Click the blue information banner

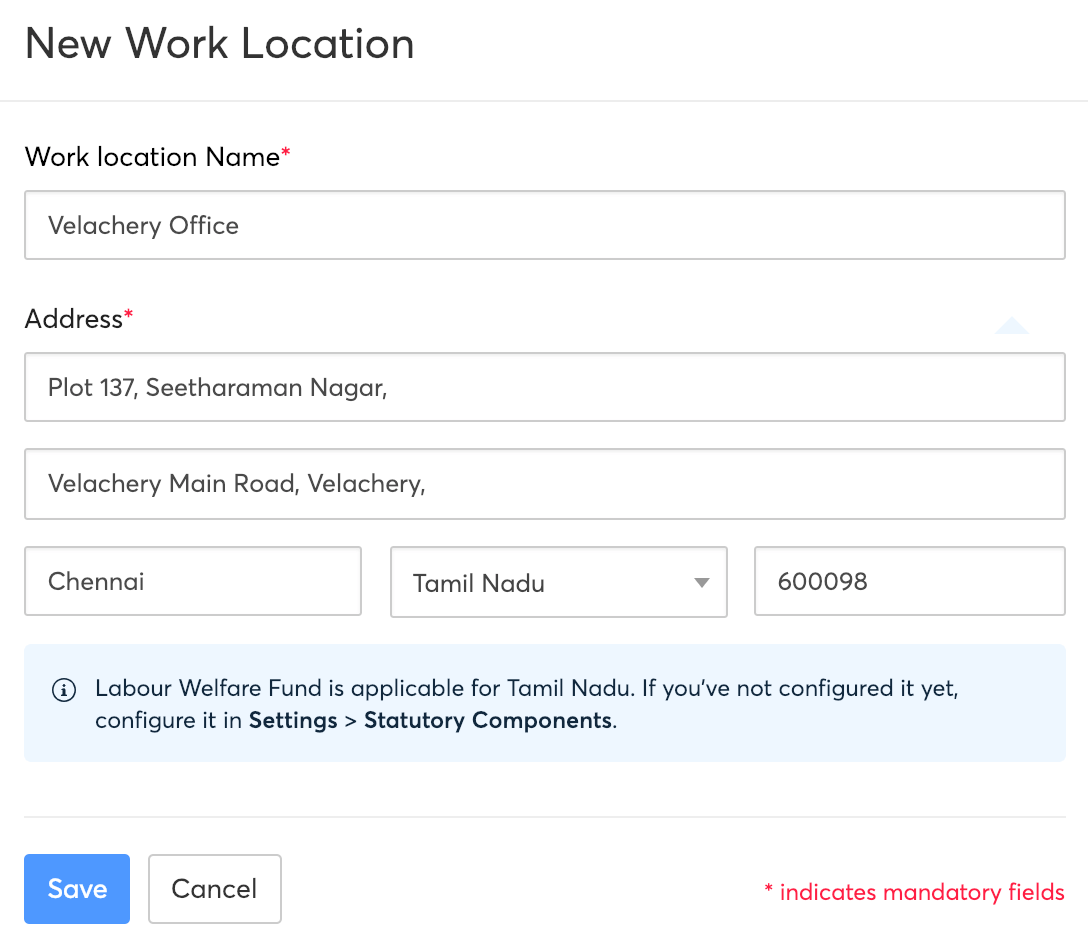point(544,703)
